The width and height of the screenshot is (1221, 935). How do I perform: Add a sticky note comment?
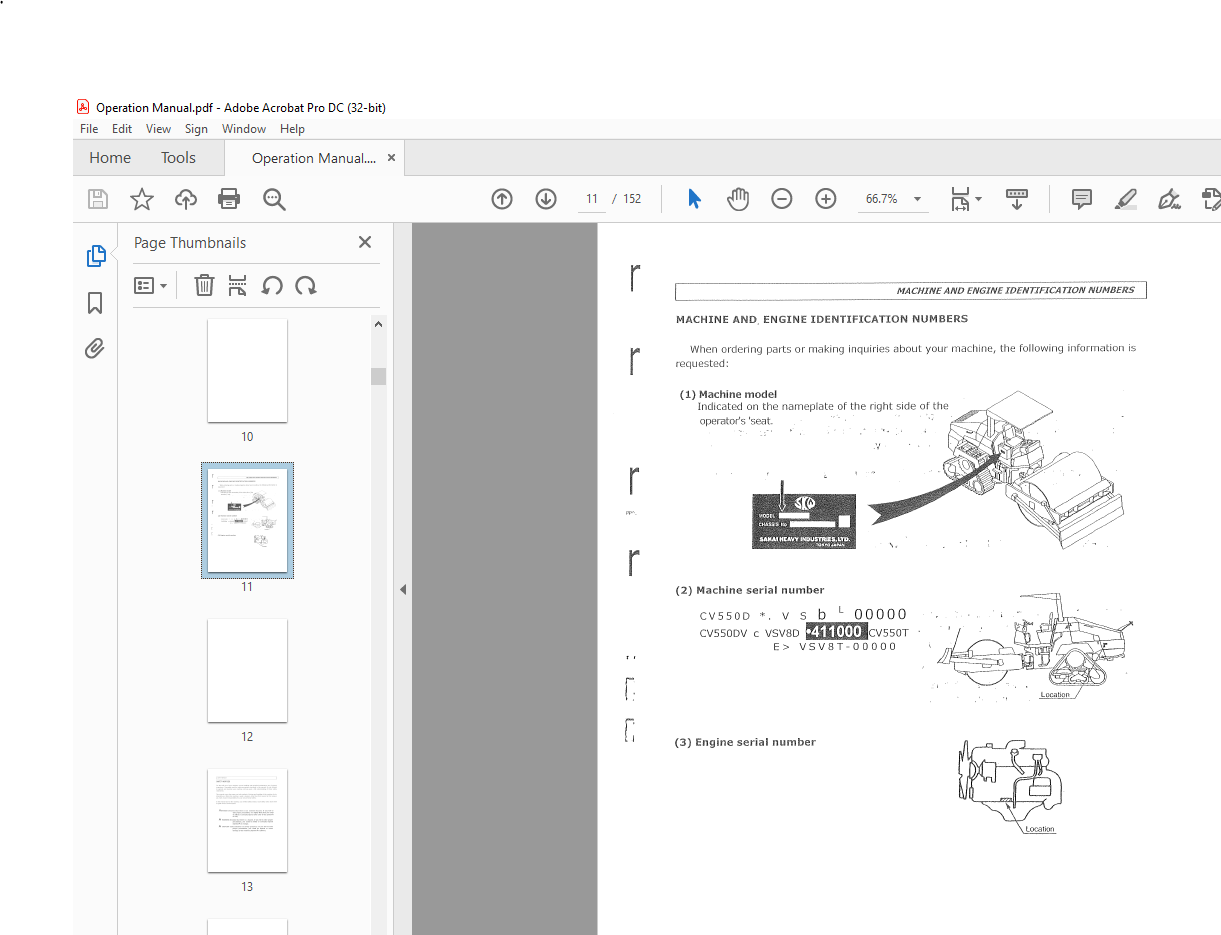tap(1082, 199)
